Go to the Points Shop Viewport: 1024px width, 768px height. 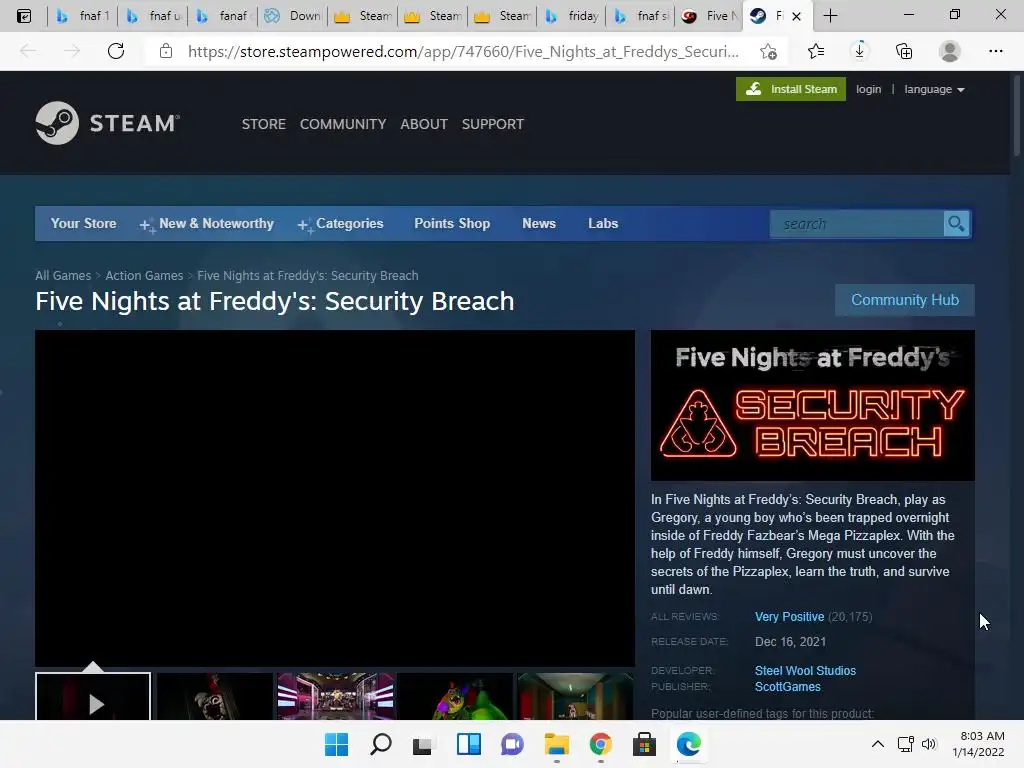point(452,223)
